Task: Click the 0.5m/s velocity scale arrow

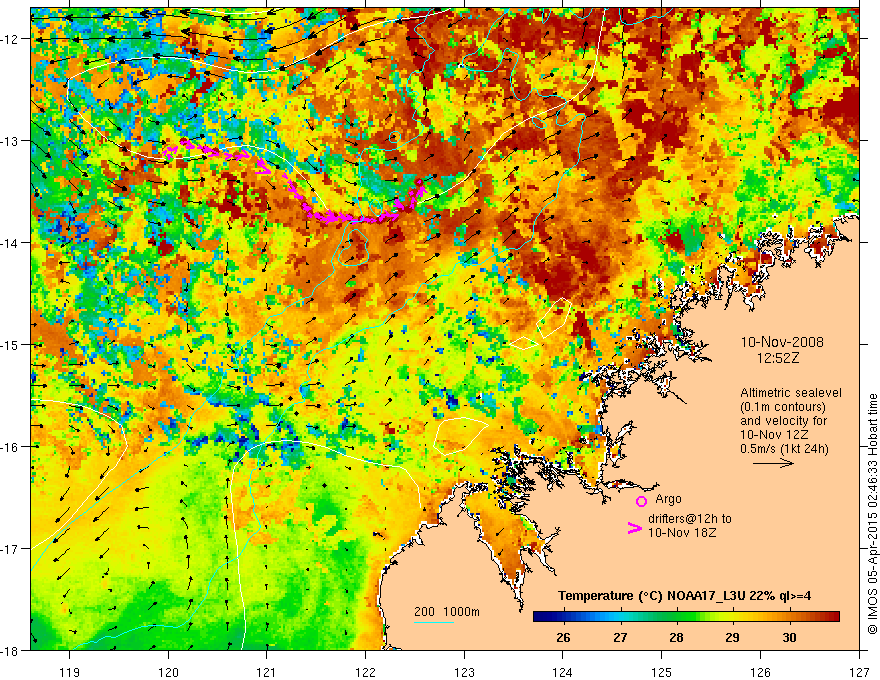Action: [773, 463]
